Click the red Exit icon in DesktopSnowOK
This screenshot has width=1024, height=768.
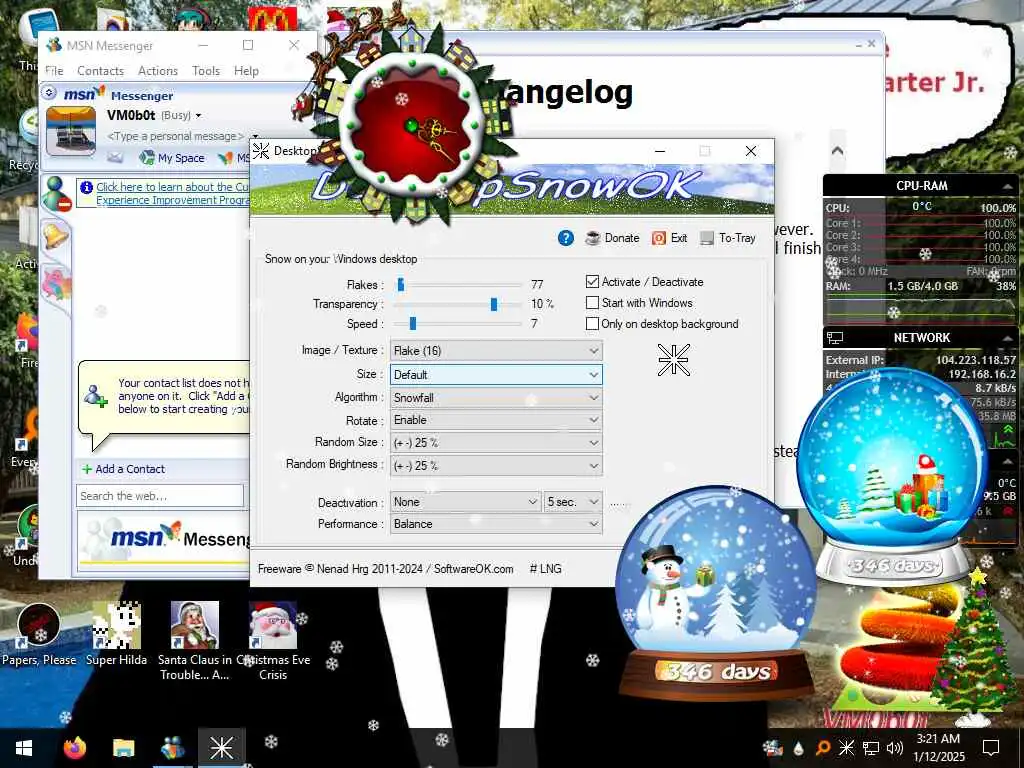point(659,238)
